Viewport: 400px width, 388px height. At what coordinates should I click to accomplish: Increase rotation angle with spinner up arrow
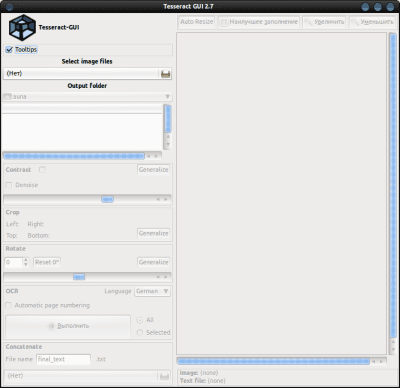26,260
